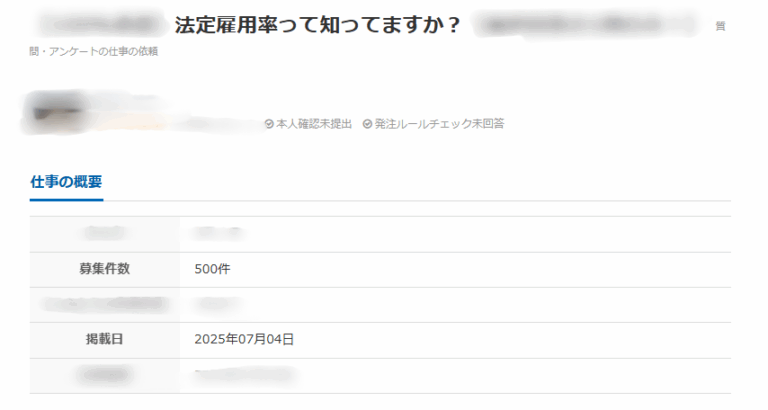Click the 2025年07月04日 posting date
768x410 pixels.
tap(244, 339)
